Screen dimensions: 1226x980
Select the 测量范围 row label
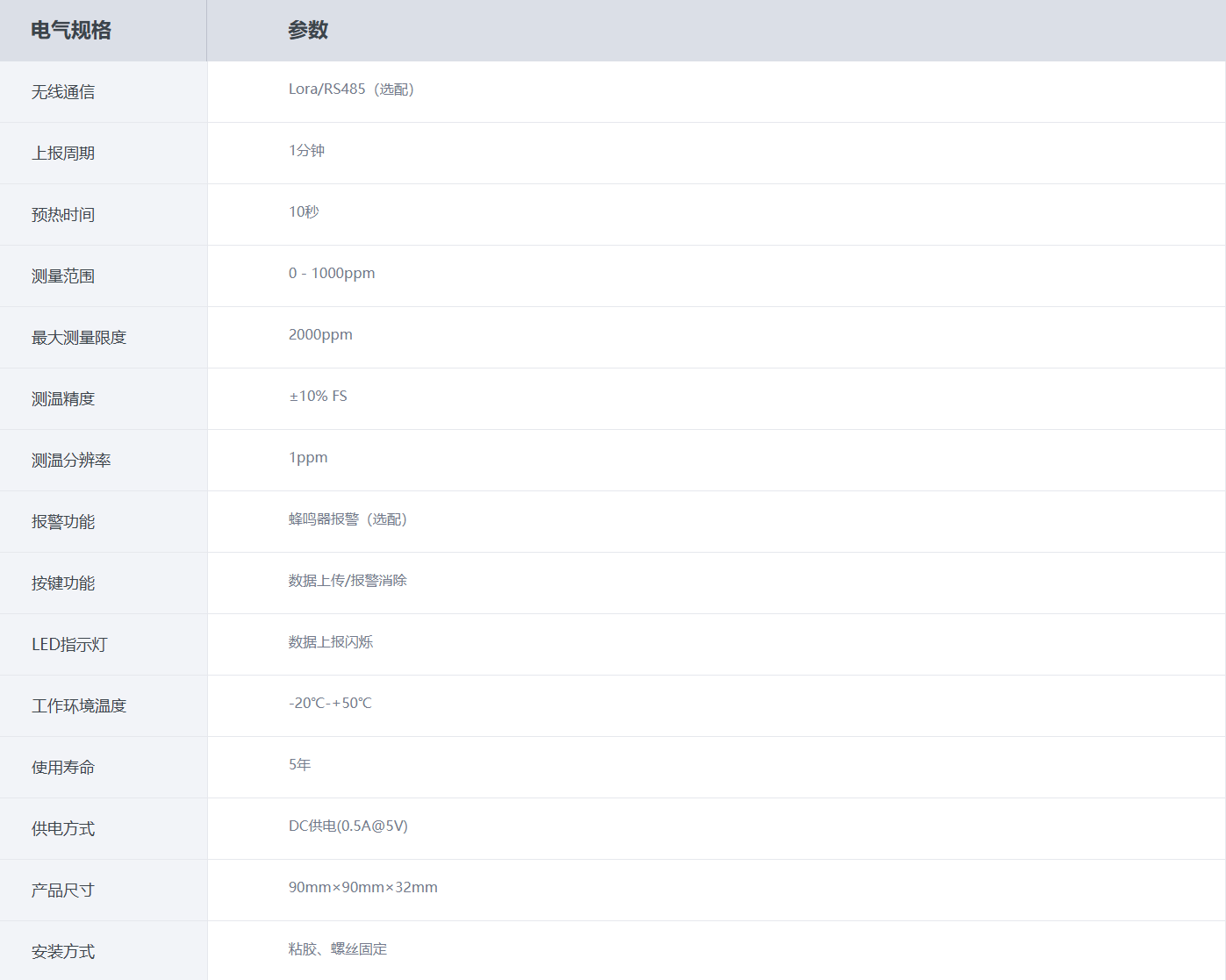(63, 276)
